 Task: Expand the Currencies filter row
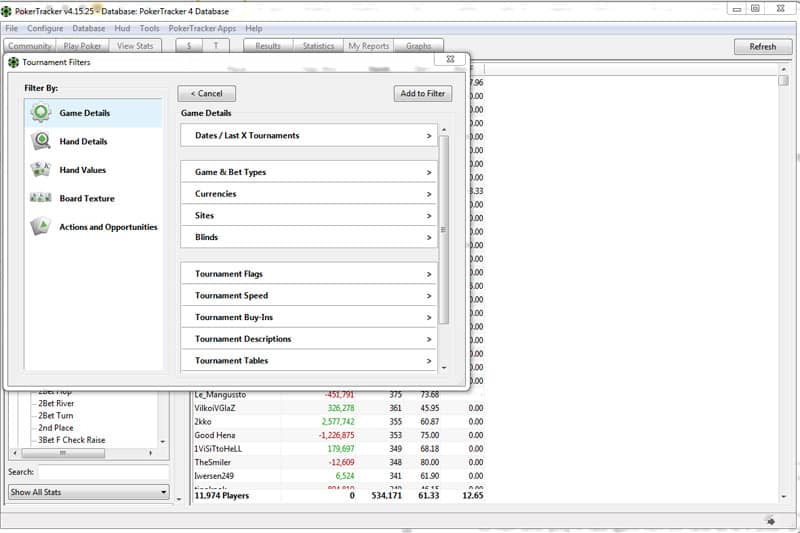309,194
